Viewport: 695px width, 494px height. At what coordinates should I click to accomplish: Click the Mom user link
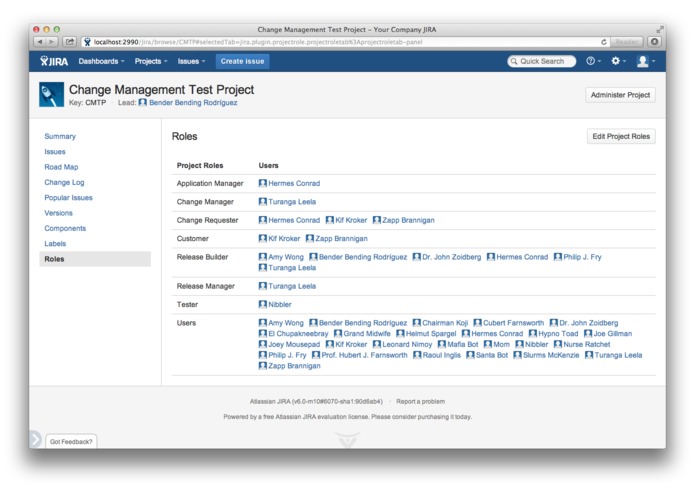(x=501, y=344)
